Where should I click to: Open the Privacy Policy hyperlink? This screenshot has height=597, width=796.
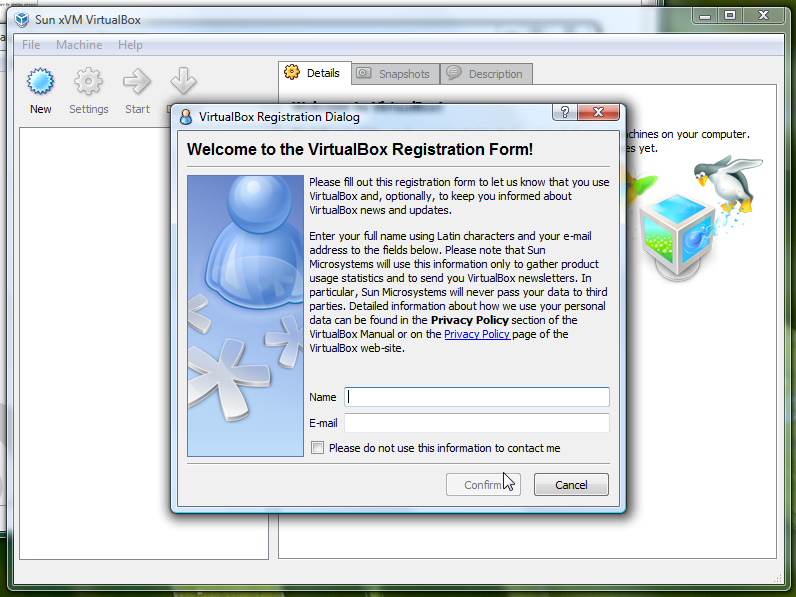coord(477,334)
